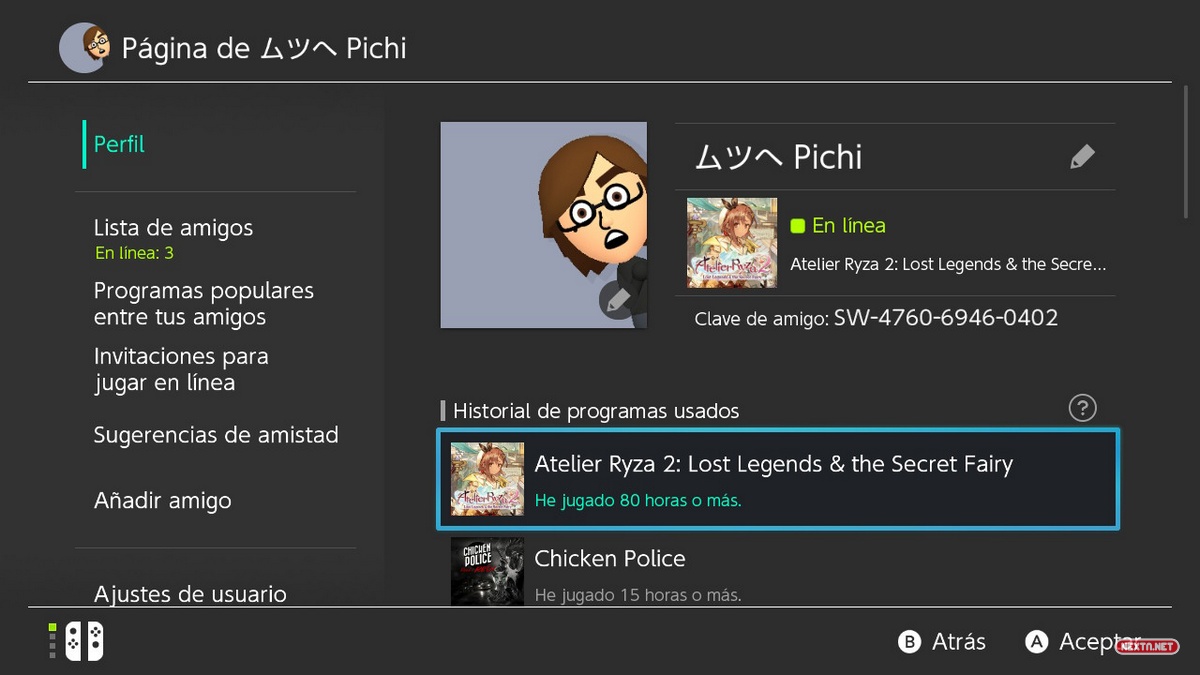Open Programas populares entre tus amigos
Image resolution: width=1200 pixels, height=675 pixels.
203,304
